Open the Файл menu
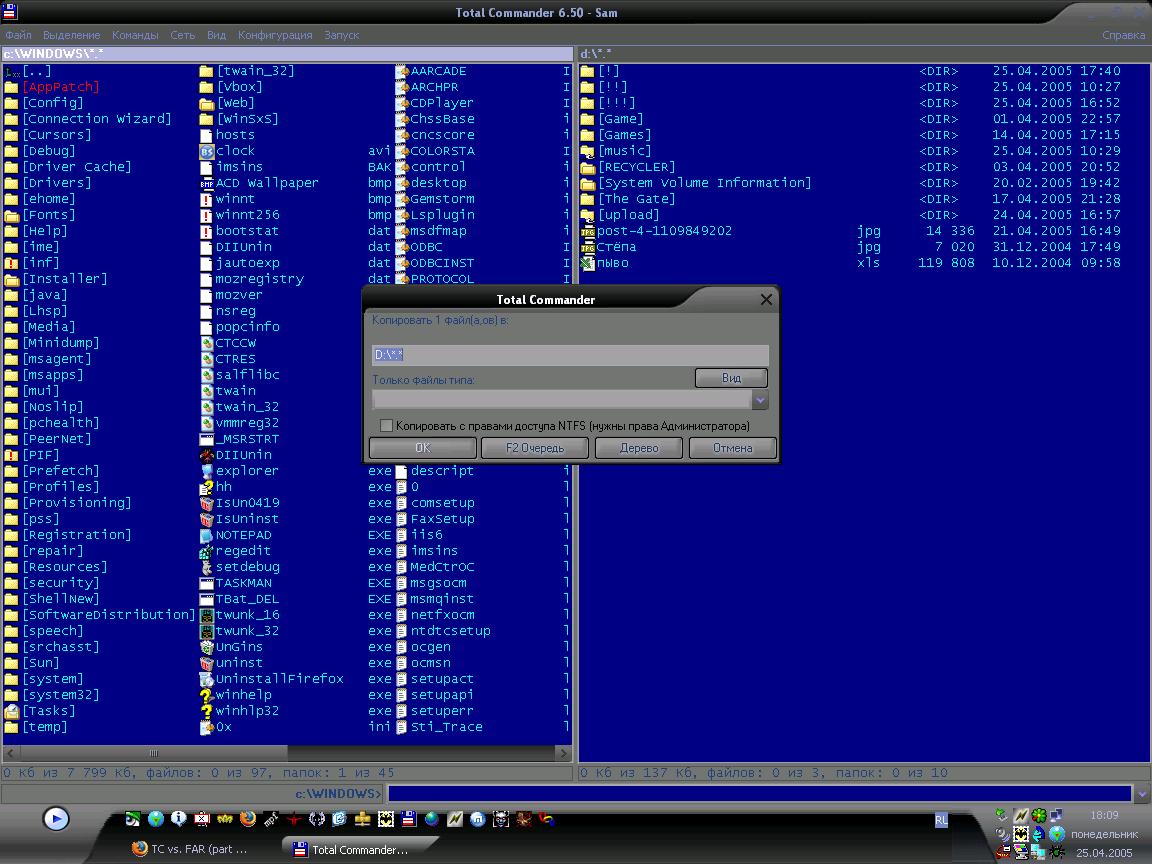Viewport: 1152px width, 864px height. pyautogui.click(x=18, y=35)
